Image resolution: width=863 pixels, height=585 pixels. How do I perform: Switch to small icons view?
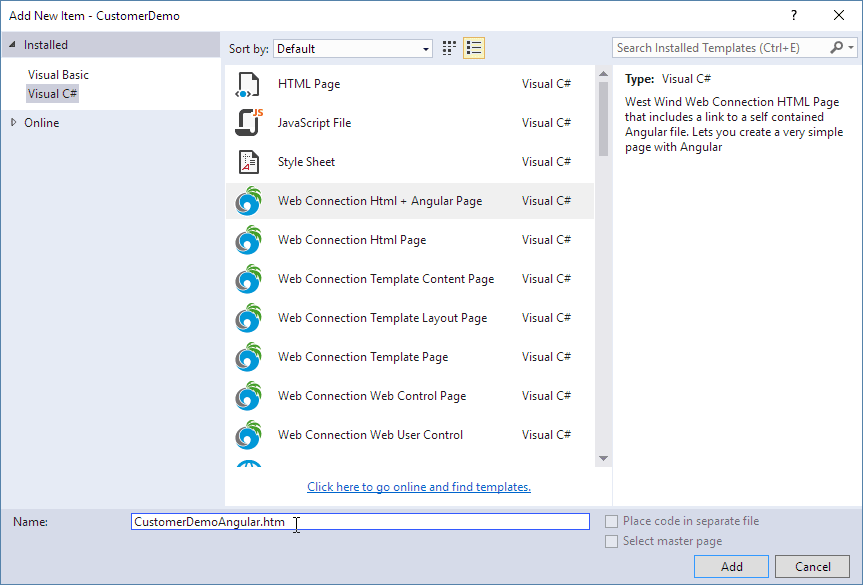click(x=450, y=48)
